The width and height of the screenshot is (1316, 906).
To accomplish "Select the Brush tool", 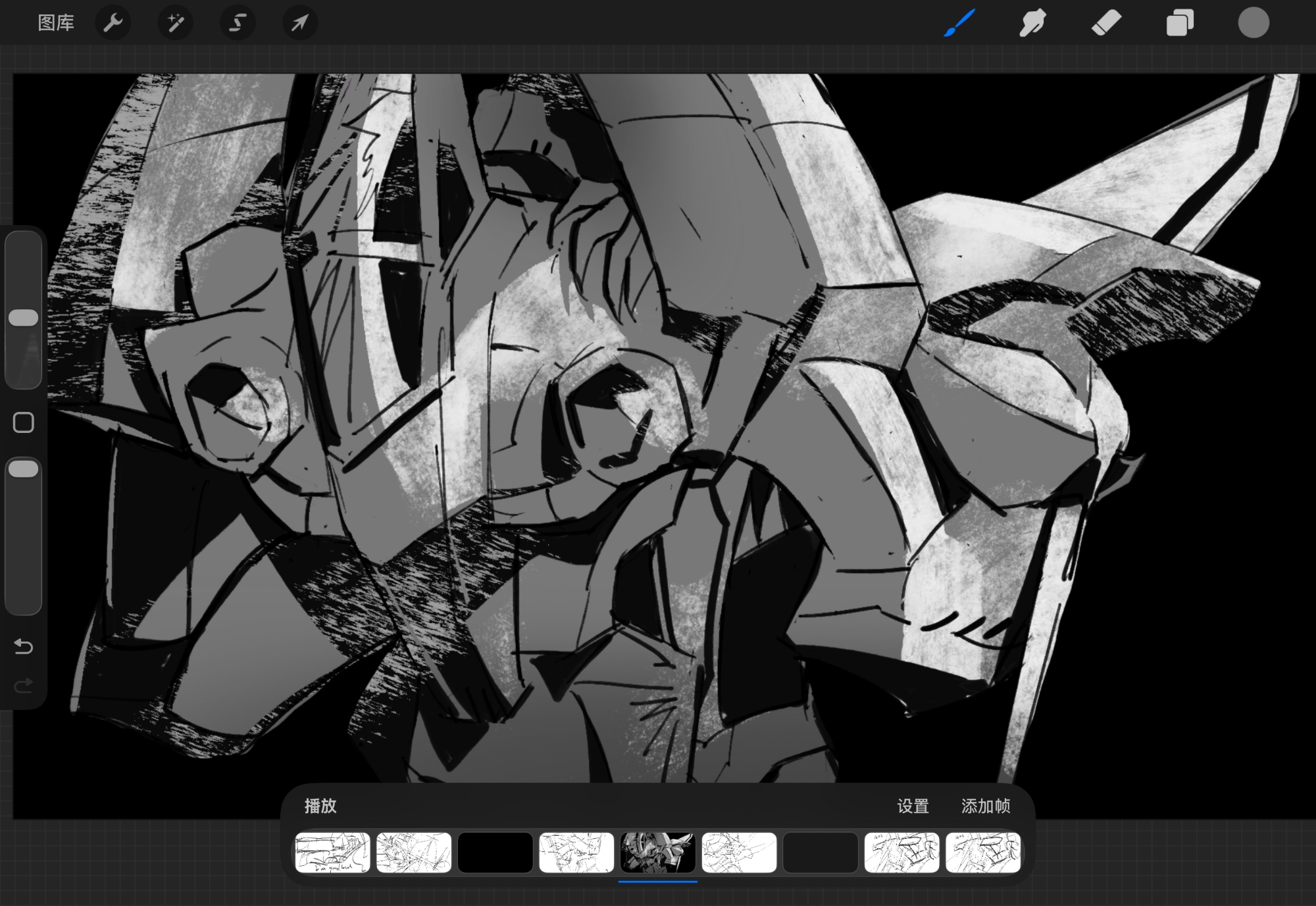I will click(x=959, y=23).
